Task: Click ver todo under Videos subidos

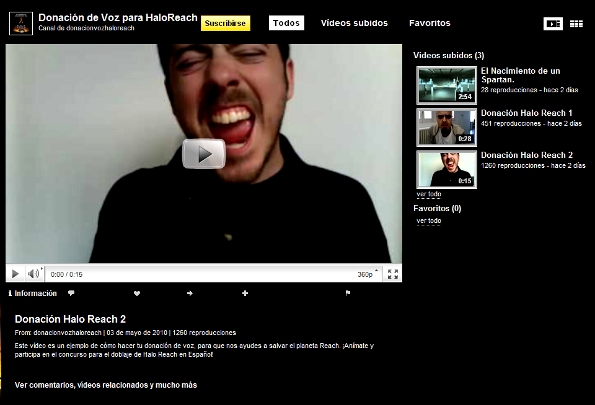Action: click(x=429, y=194)
